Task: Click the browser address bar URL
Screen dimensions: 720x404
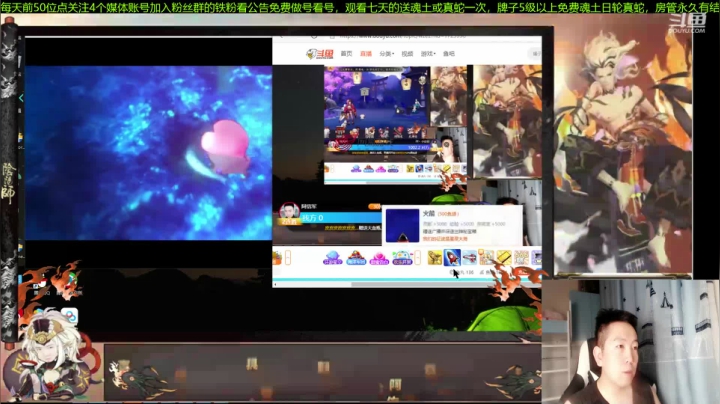Action: [x=402, y=36]
